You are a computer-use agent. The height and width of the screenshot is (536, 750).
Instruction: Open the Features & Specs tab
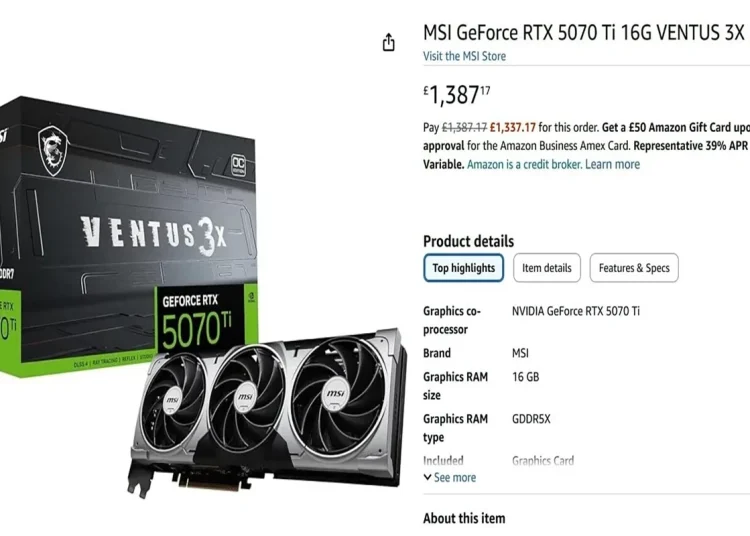[x=634, y=268]
